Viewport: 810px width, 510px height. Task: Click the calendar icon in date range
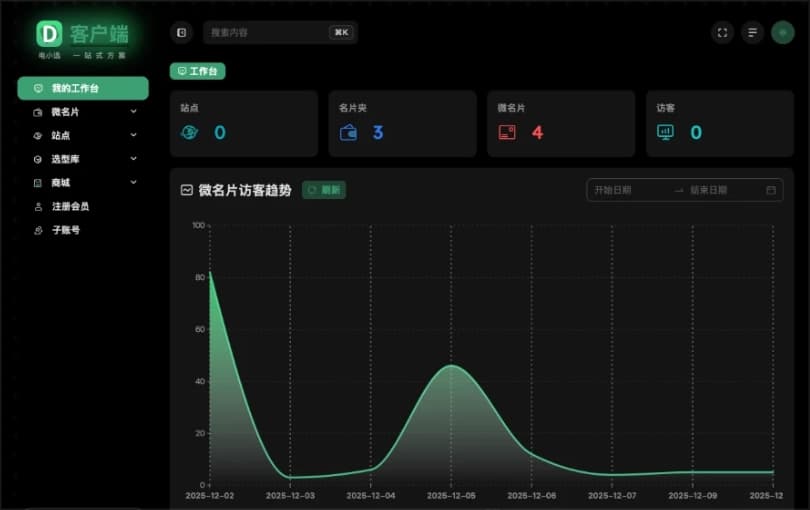(x=771, y=190)
